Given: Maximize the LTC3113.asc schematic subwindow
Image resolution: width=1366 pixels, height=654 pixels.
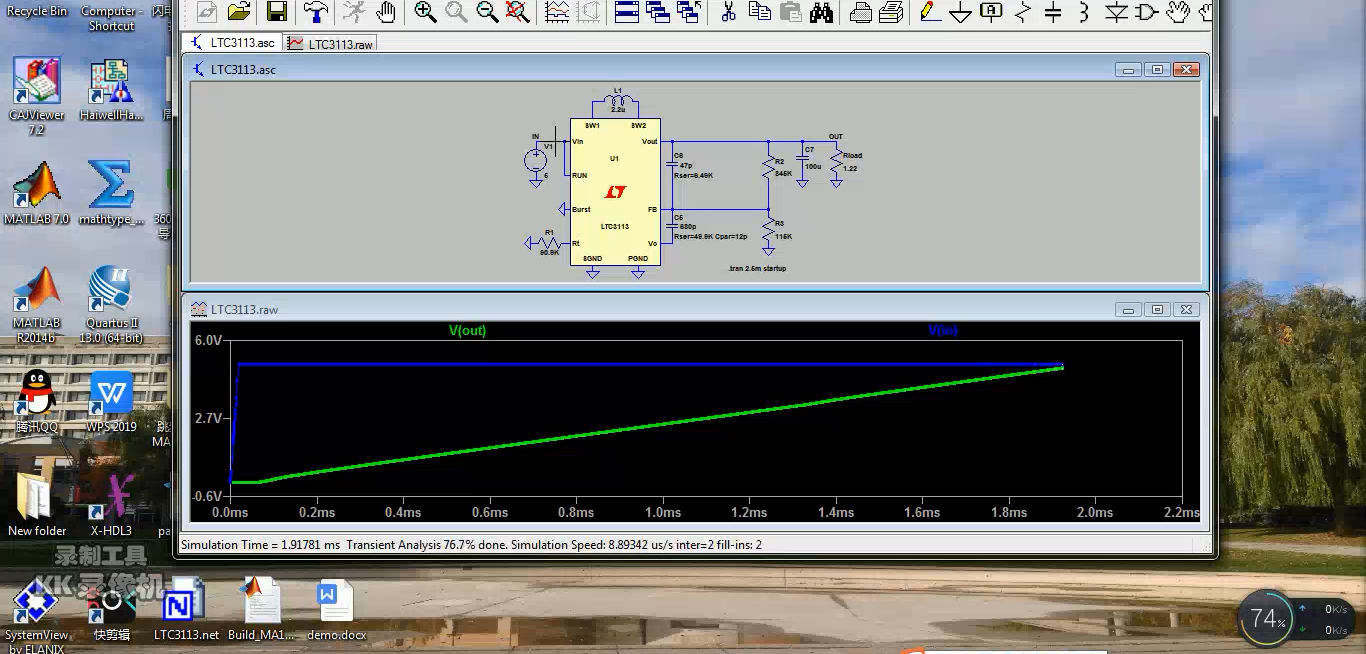Looking at the screenshot, I should 1157,70.
